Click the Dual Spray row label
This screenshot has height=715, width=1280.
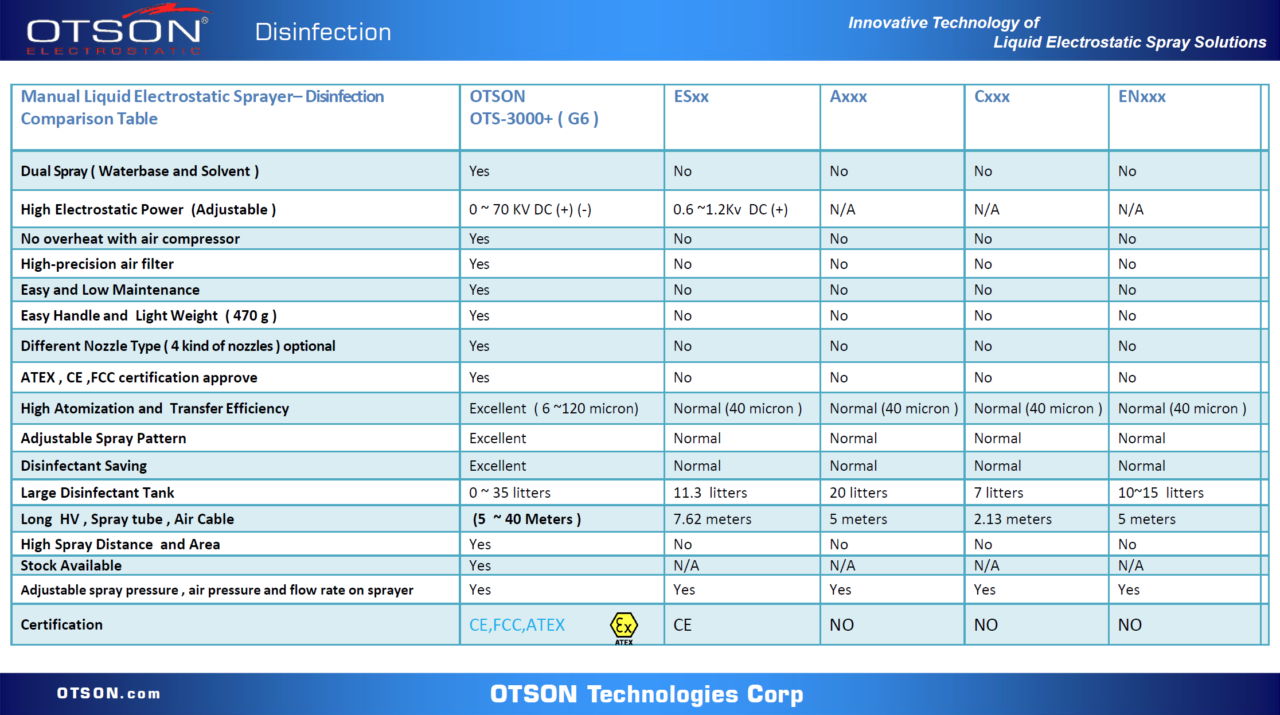140,171
